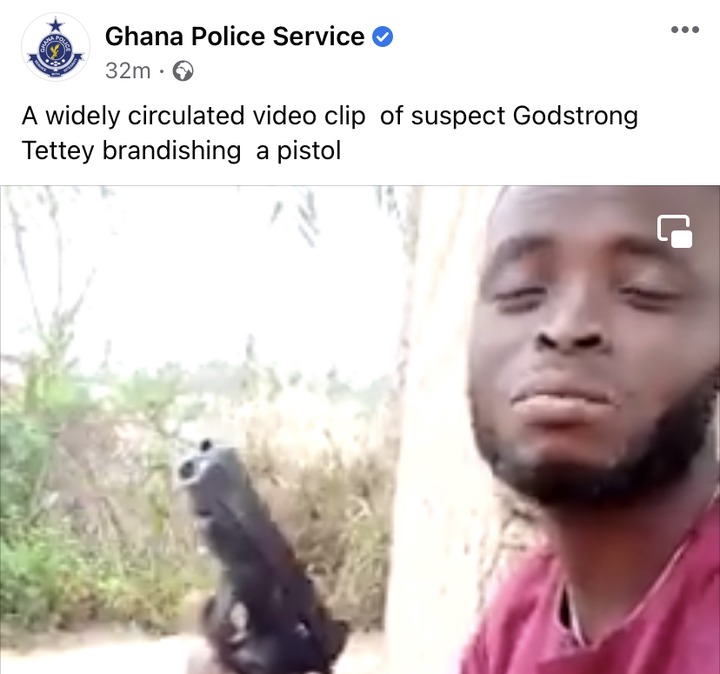Viewport: 720px width, 674px height.
Task: Open Ghana Police Service profile picture
Action: (56, 47)
